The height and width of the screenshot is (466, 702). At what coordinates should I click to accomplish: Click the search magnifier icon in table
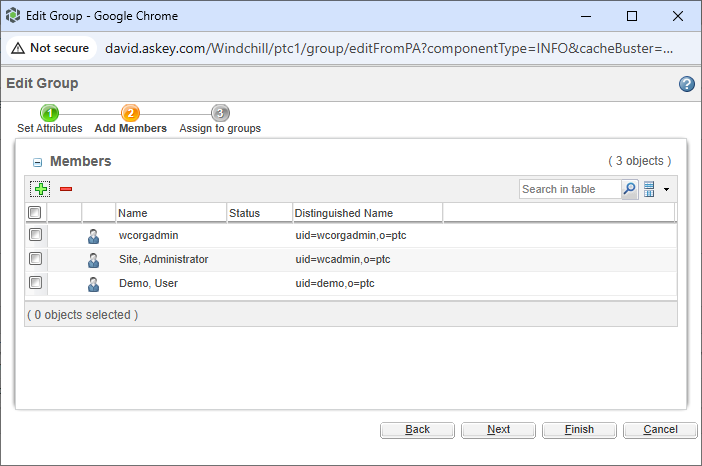pos(629,189)
